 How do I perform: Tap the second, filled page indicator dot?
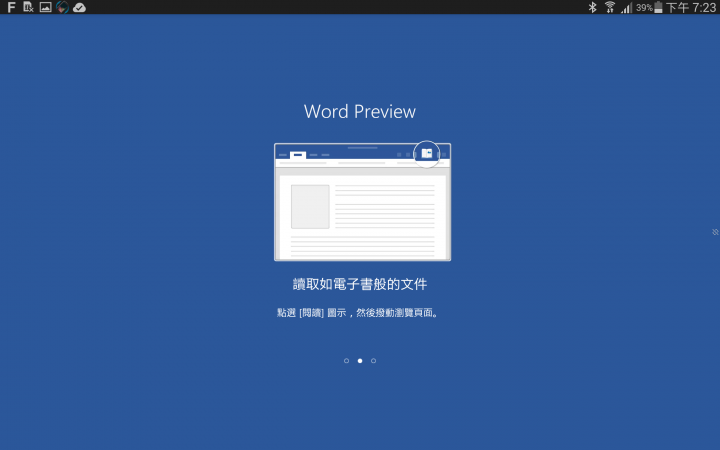tap(360, 360)
